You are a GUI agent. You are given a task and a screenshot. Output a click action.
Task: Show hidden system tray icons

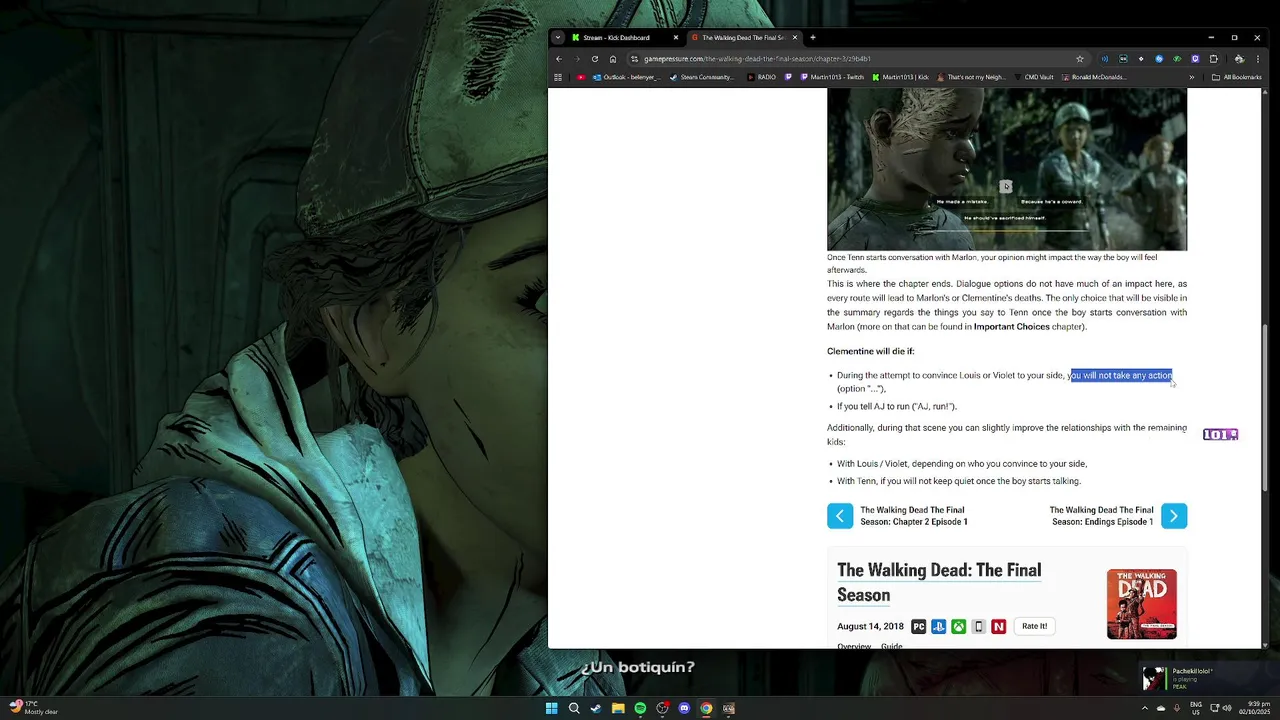coord(1145,708)
